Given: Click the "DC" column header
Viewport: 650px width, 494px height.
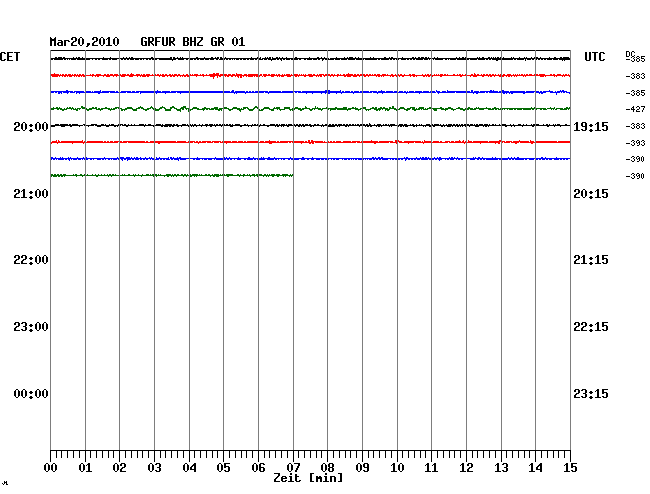Looking at the screenshot, I should 630,54.
